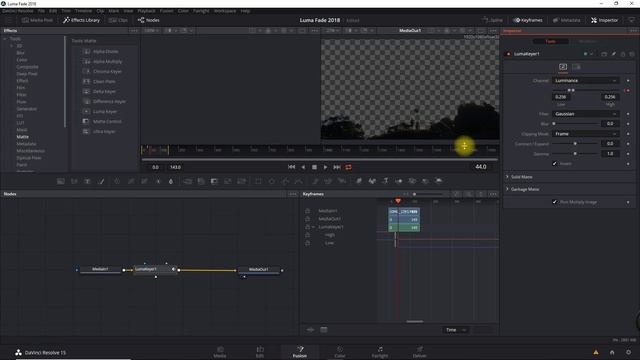Add a Background node from the toolbar
The width and height of the screenshot is (640, 360).
(x=61, y=181)
